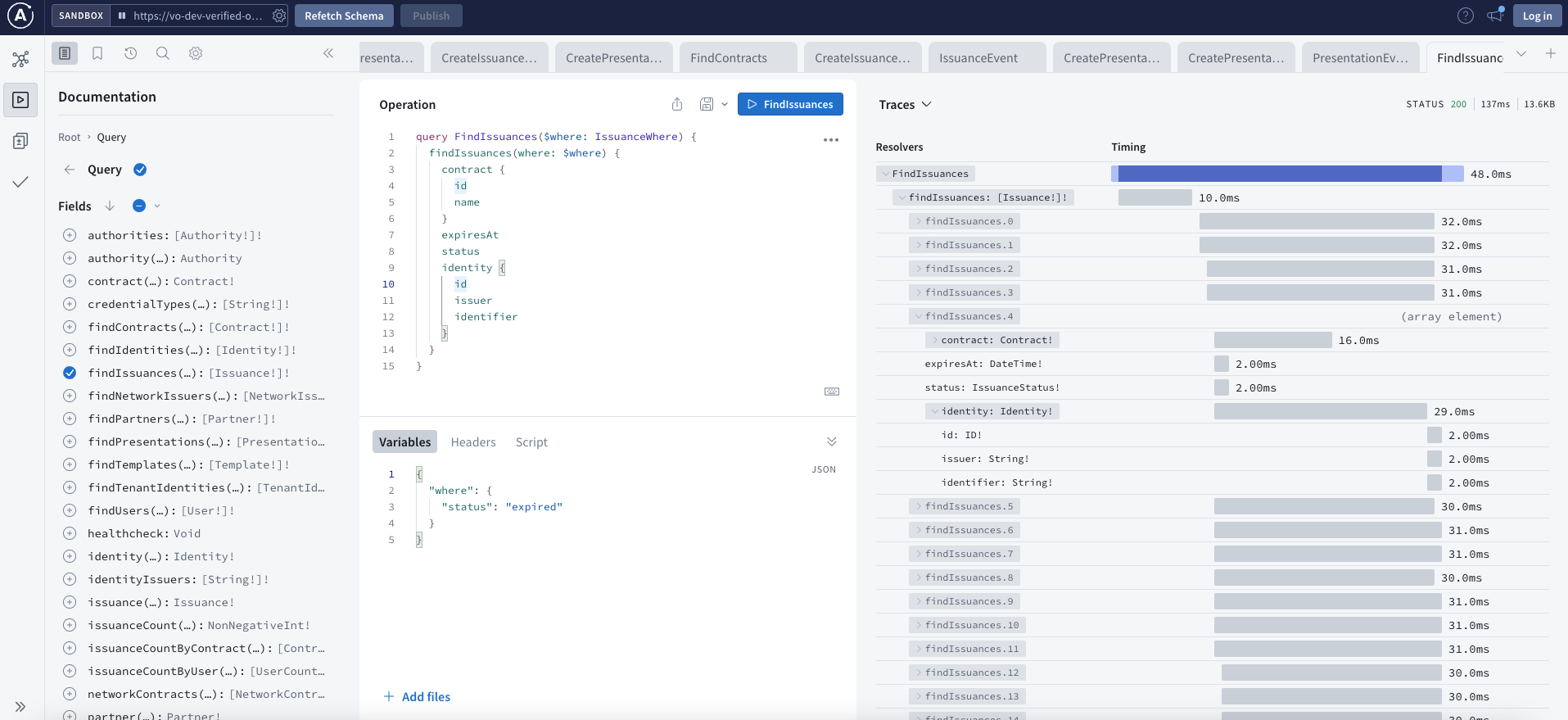Open operation history clock icon

[130, 53]
